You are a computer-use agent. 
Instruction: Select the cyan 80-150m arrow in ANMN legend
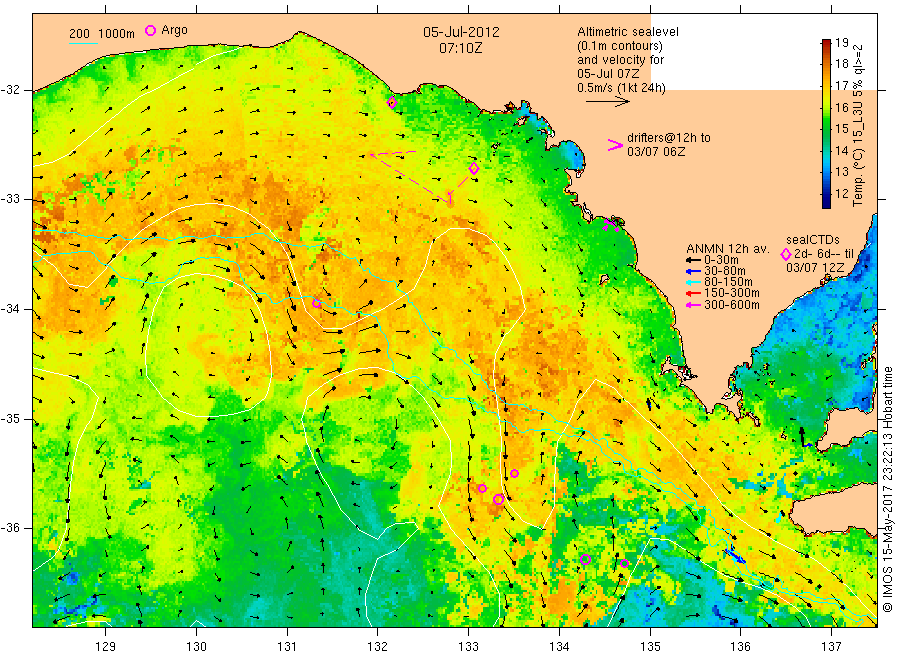tap(693, 282)
